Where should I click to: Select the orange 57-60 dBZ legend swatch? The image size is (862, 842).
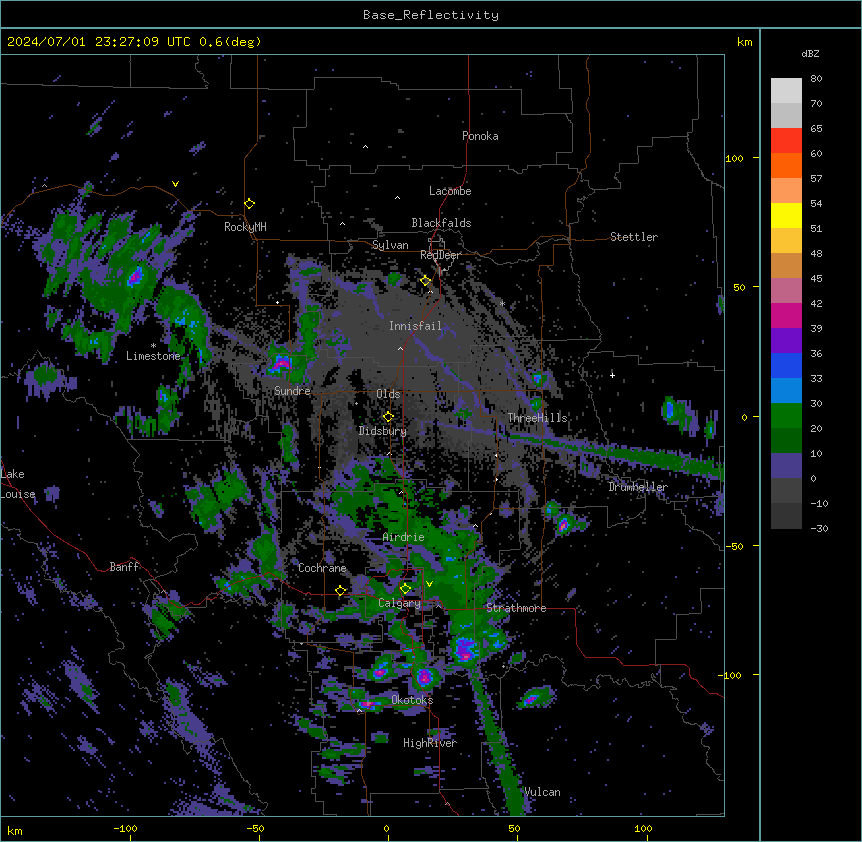786,165
